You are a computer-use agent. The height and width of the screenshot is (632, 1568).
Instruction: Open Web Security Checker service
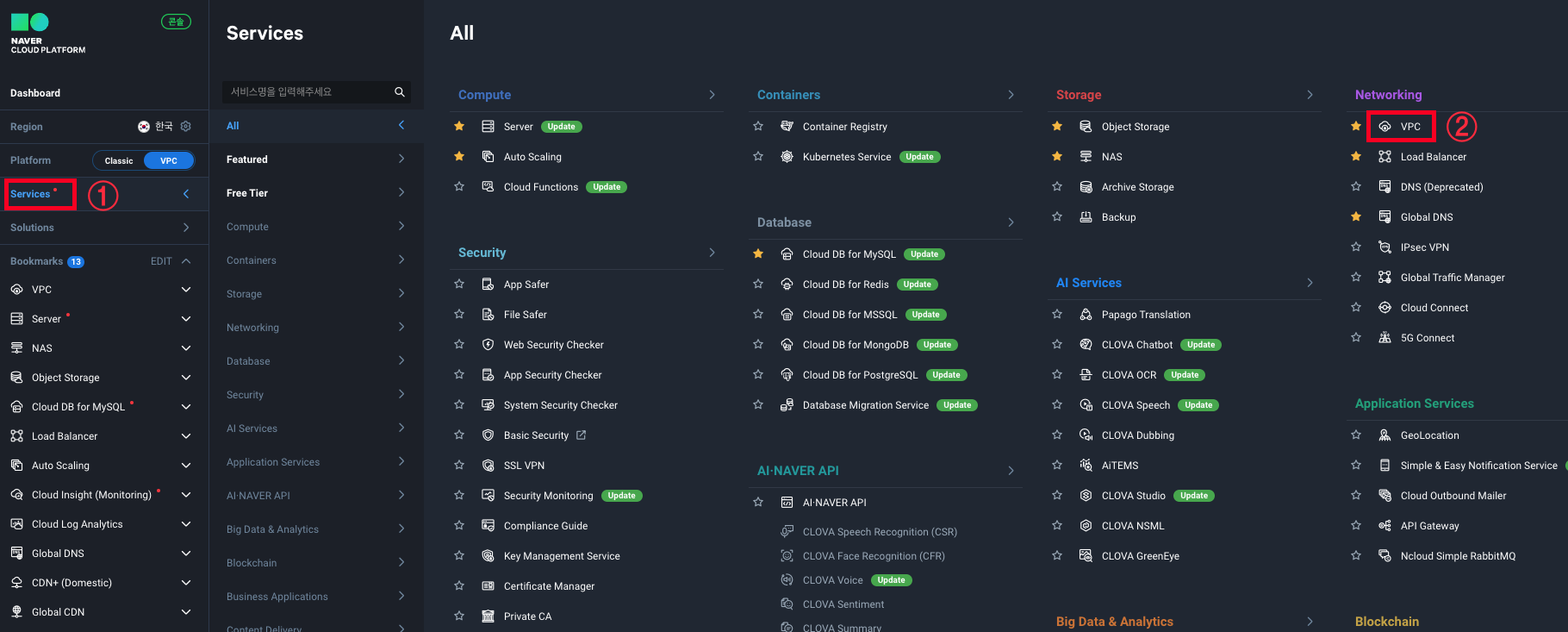click(x=554, y=345)
